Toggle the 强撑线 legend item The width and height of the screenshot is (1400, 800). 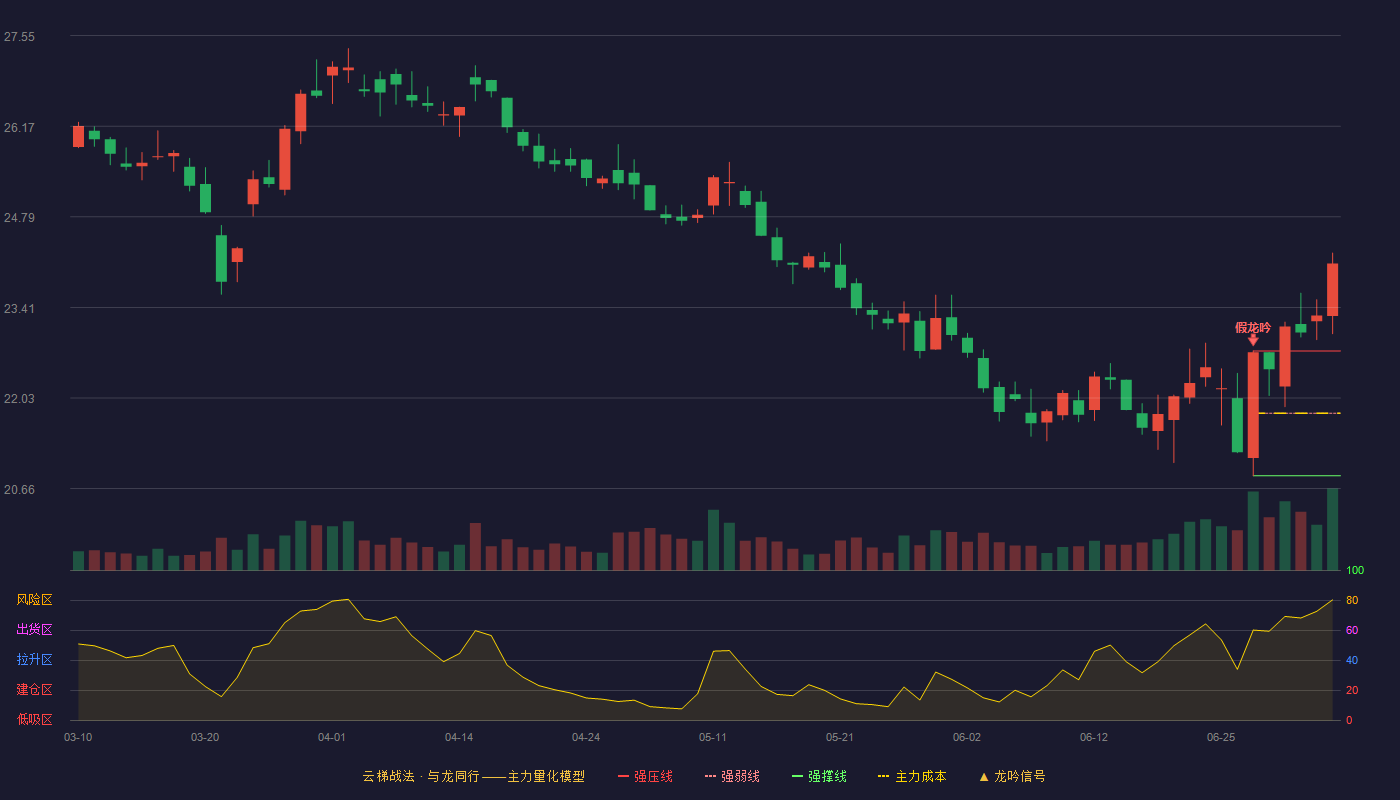pyautogui.click(x=819, y=776)
